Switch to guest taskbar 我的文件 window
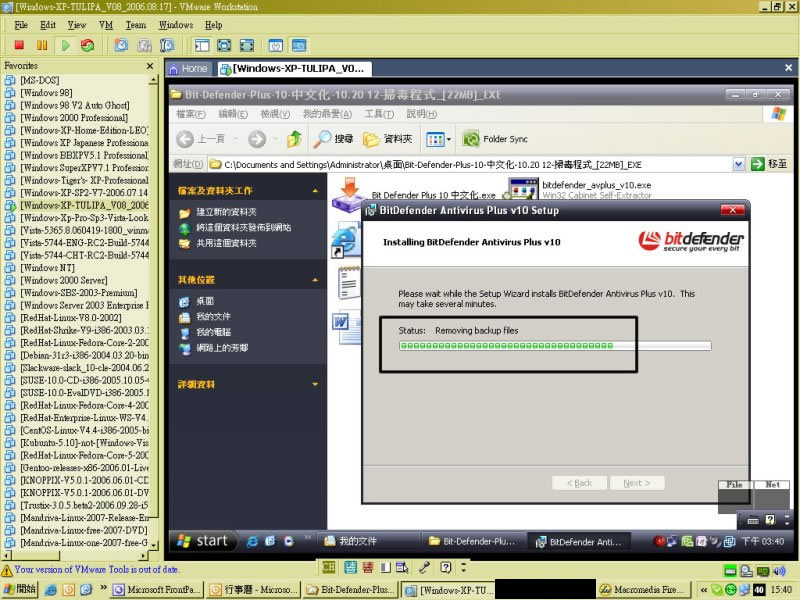This screenshot has width=800, height=600. tap(368, 541)
